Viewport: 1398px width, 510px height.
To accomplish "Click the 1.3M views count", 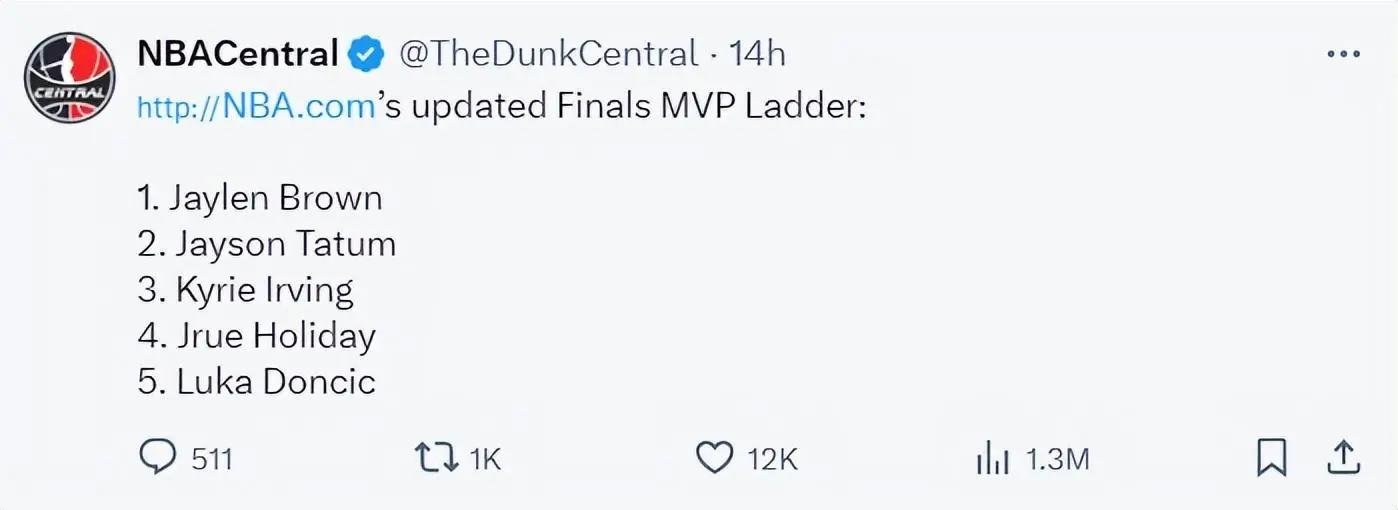I will point(1057,459).
